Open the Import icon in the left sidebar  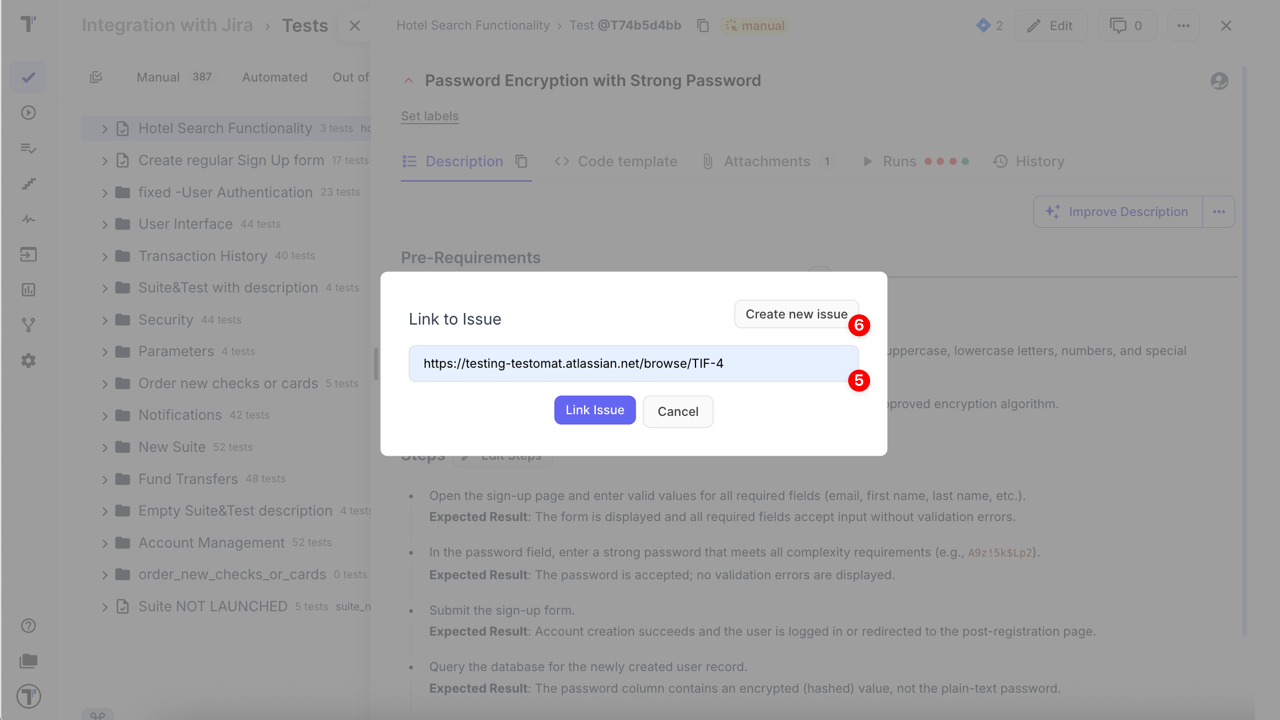[28, 254]
